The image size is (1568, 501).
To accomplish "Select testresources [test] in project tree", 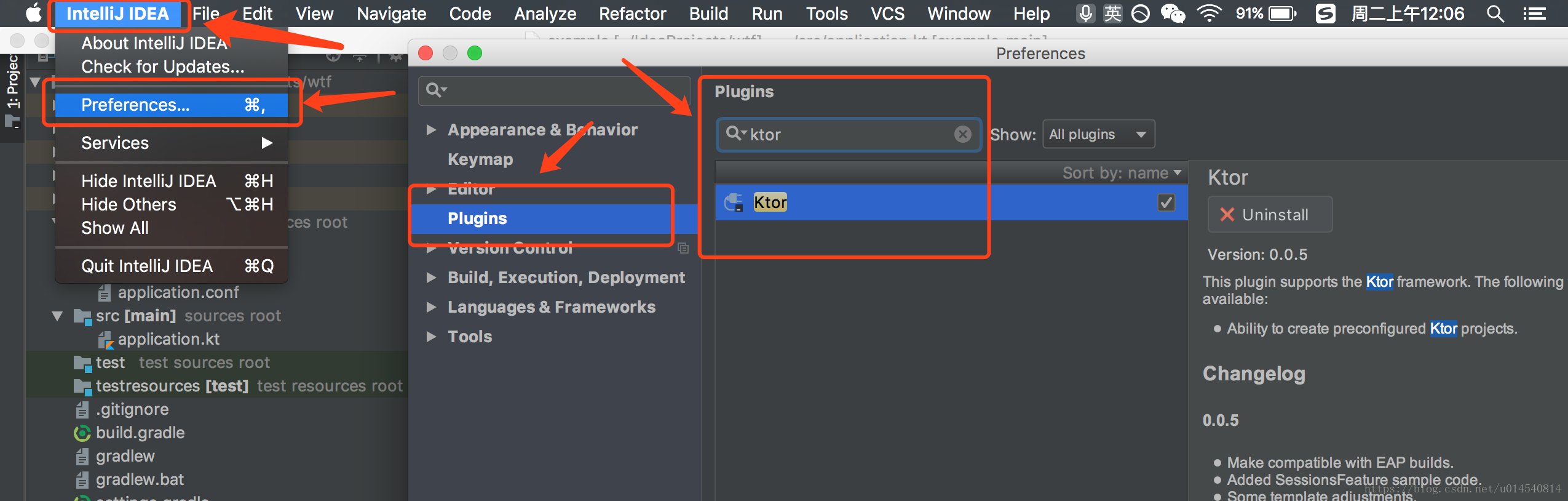I will pyautogui.click(x=172, y=386).
